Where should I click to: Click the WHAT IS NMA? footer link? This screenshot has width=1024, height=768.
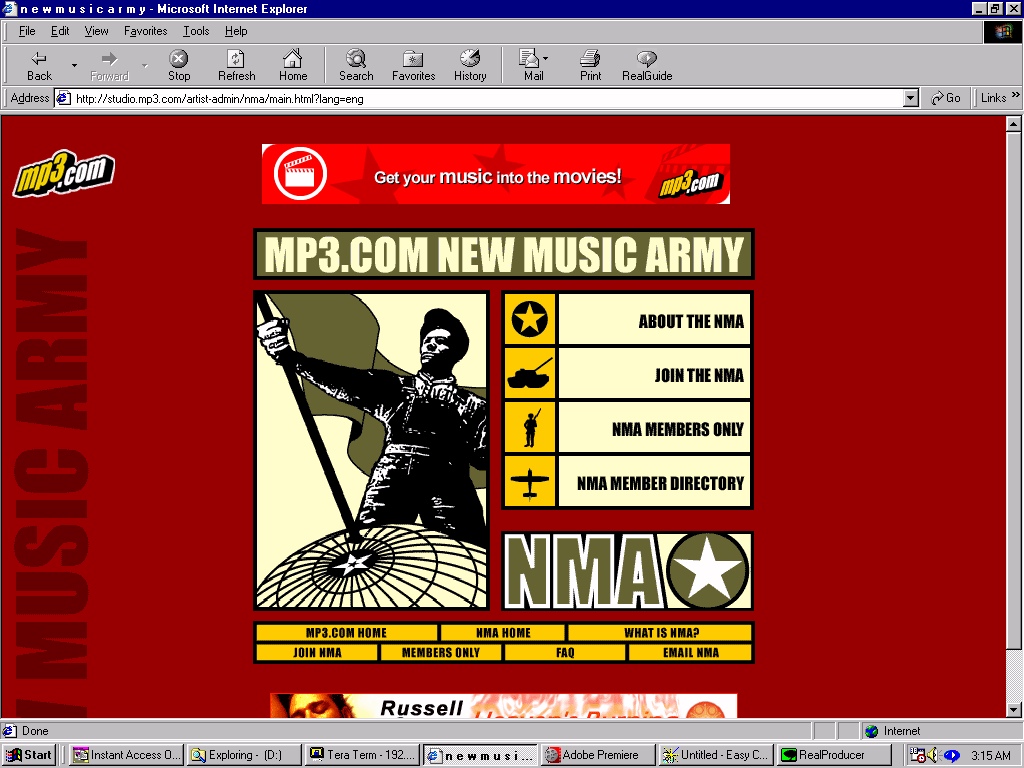coord(661,633)
